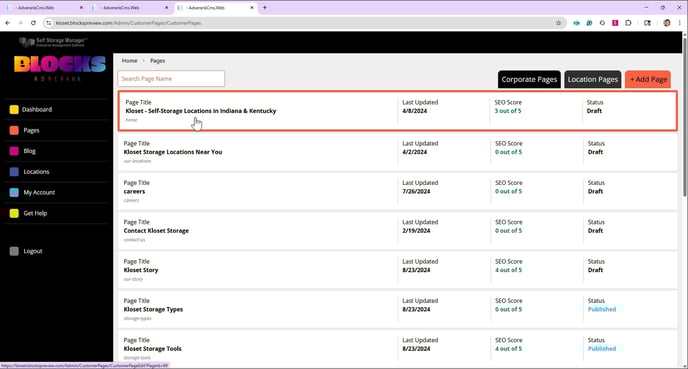688x369 pixels.
Task: Click the blue Locations sidebar icon
Action: pos(14,172)
